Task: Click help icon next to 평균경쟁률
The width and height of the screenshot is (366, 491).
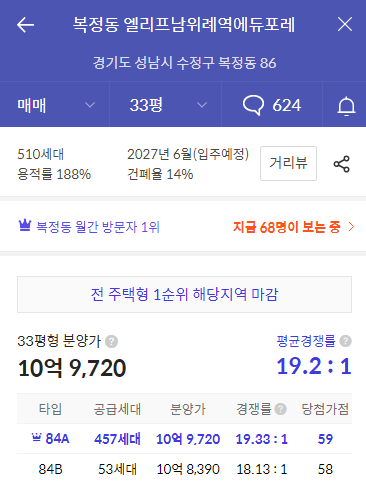Action: click(x=346, y=341)
